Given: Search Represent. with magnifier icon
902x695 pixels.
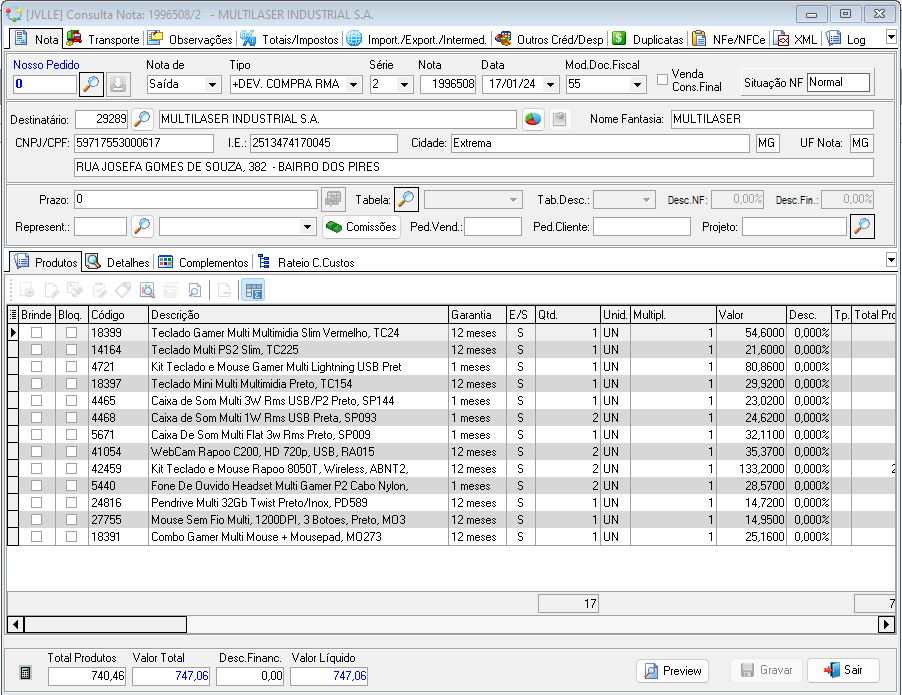Looking at the screenshot, I should (x=142, y=226).
